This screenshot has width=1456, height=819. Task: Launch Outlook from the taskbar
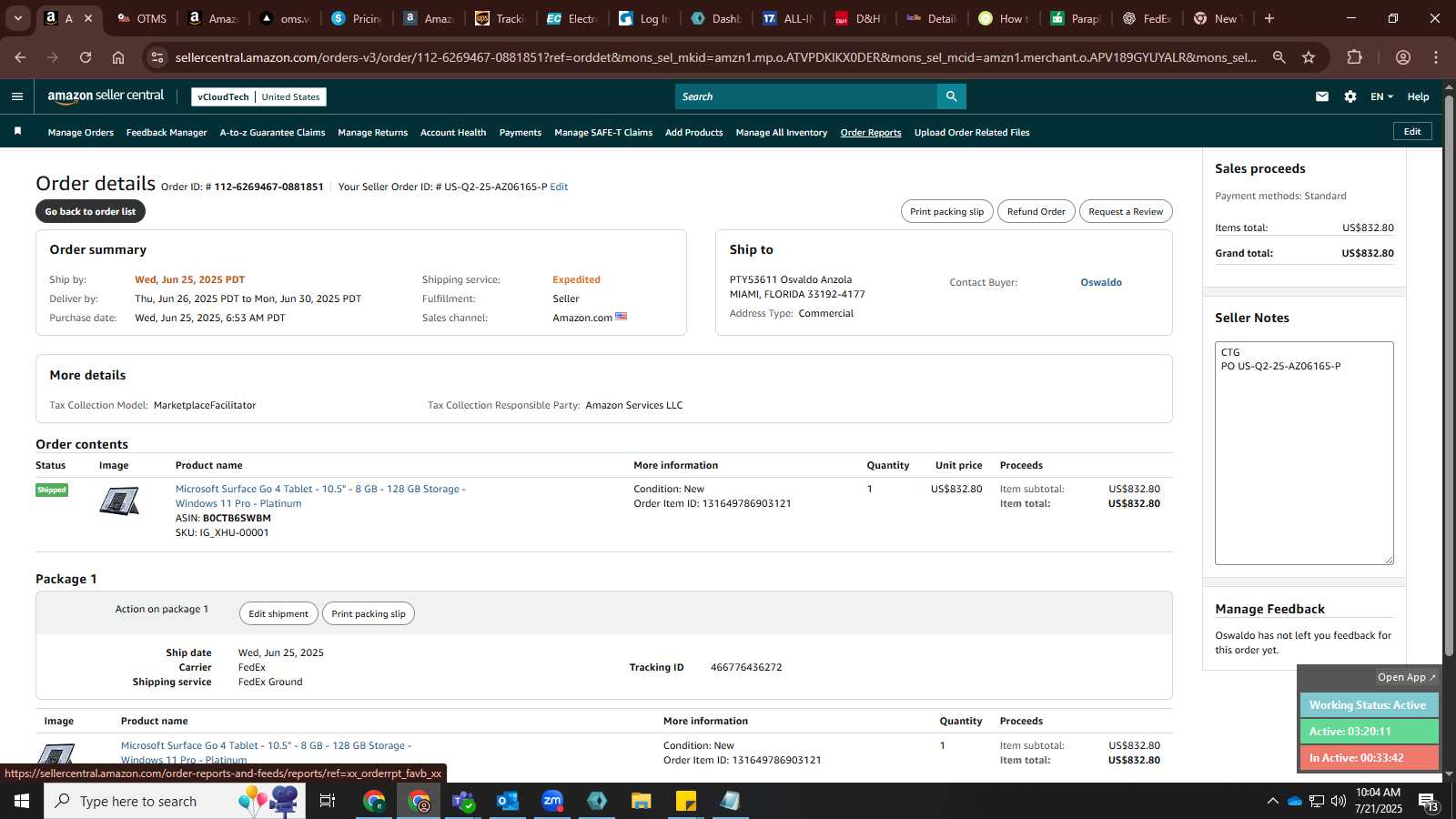508,801
